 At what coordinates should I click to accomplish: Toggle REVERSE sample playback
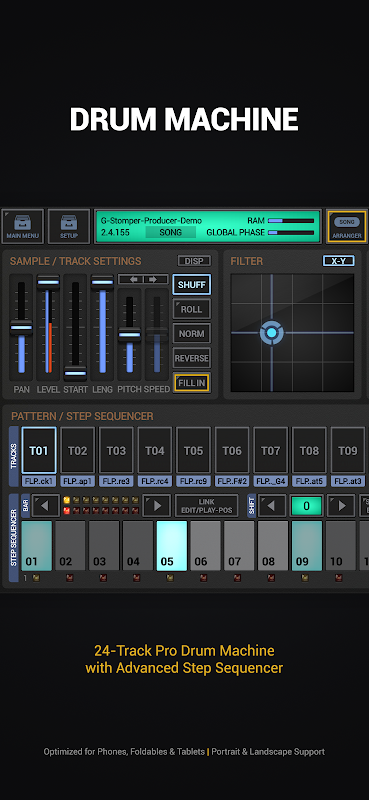click(x=191, y=358)
